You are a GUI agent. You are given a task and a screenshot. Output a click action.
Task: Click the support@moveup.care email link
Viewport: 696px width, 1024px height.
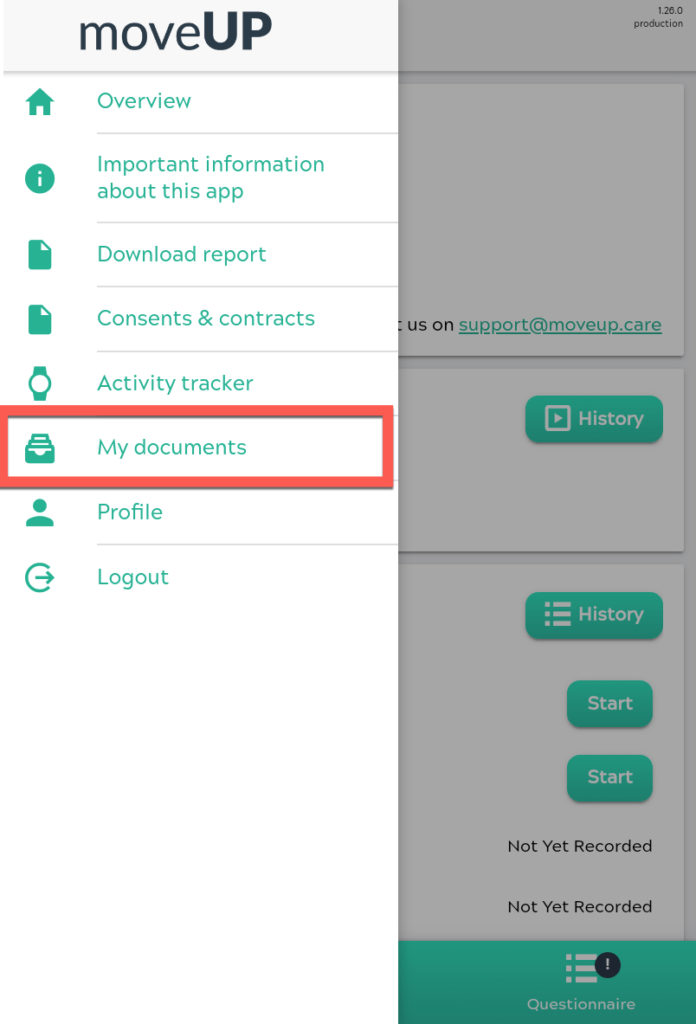pos(560,325)
